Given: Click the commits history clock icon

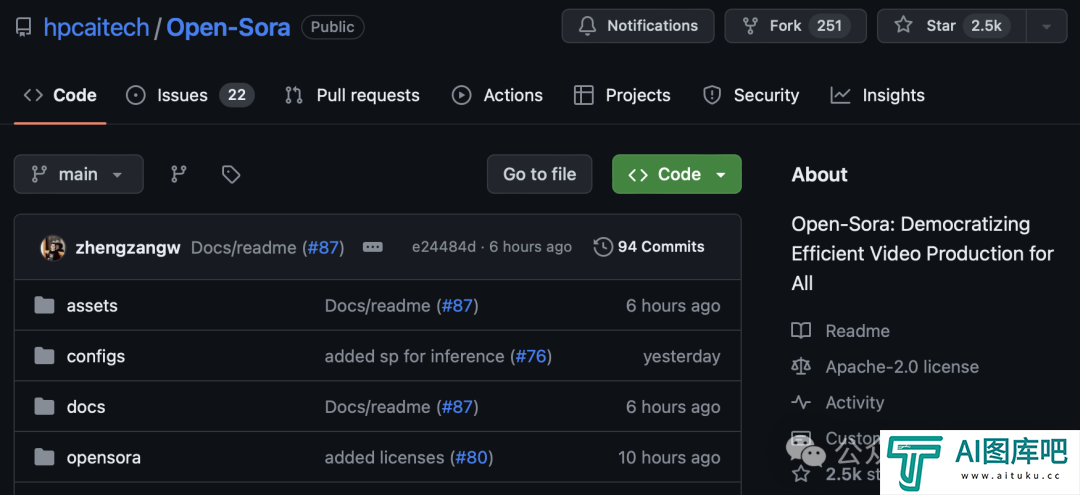Looking at the screenshot, I should point(603,247).
